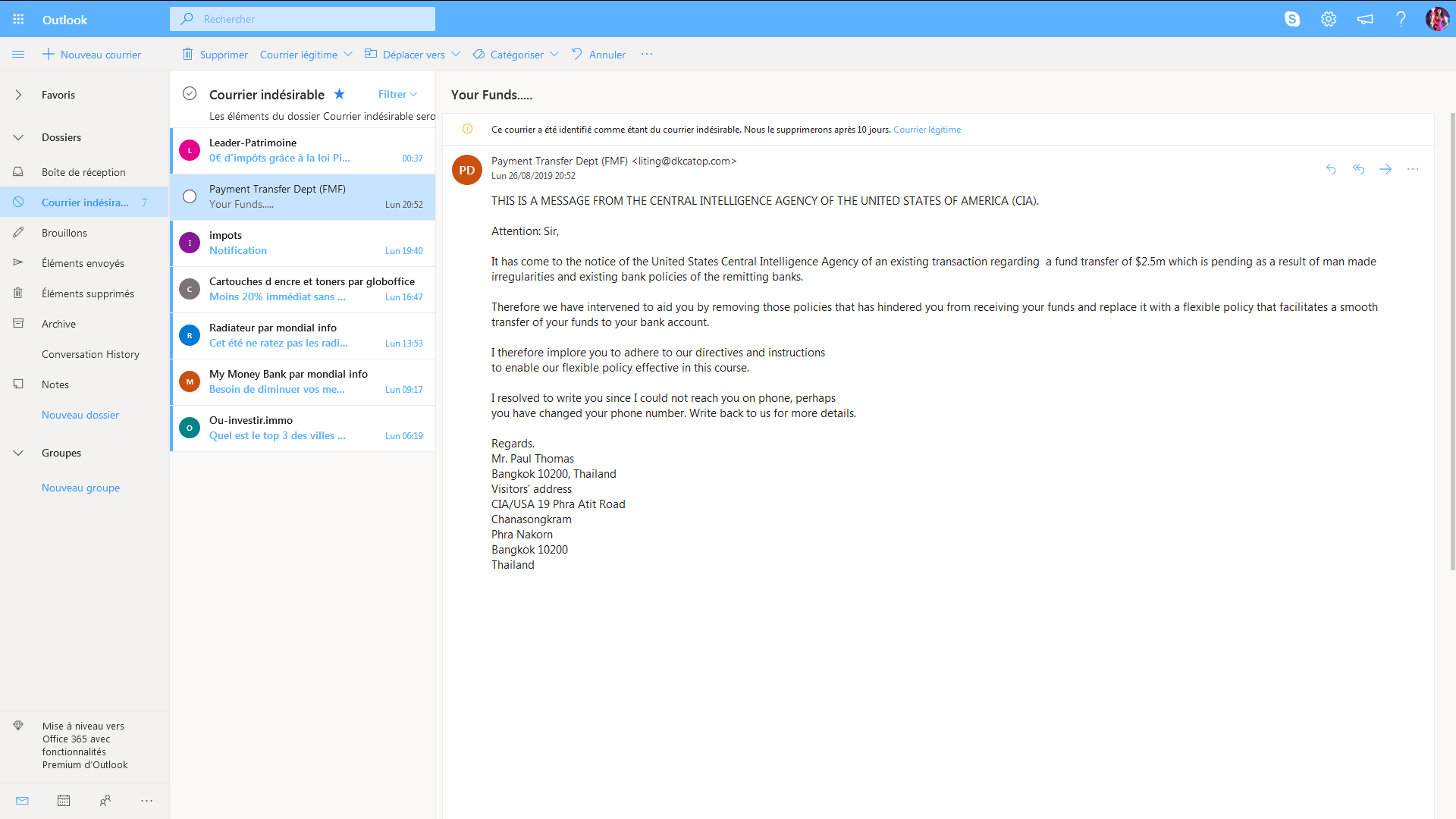
Task: Create a new message with Nouveau courrier
Action: [x=92, y=54]
